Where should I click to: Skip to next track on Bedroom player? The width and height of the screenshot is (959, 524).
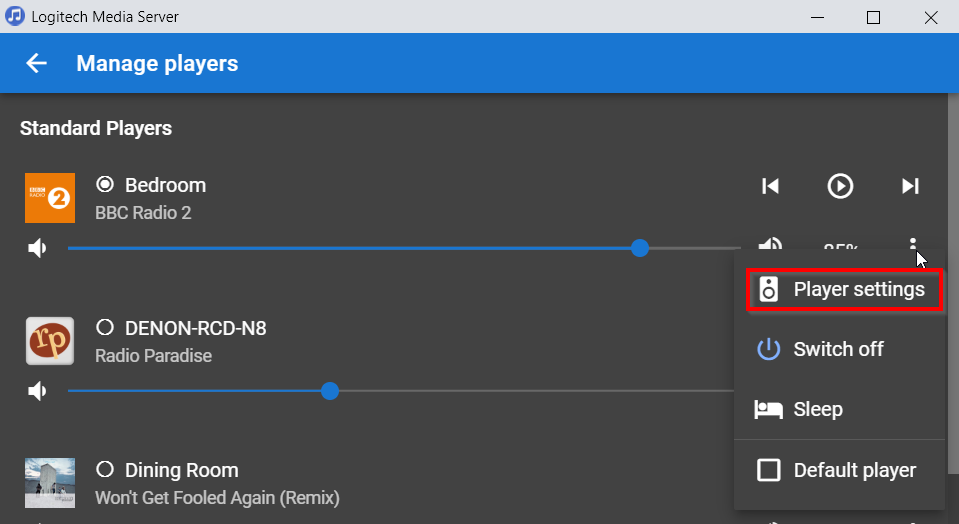click(910, 186)
